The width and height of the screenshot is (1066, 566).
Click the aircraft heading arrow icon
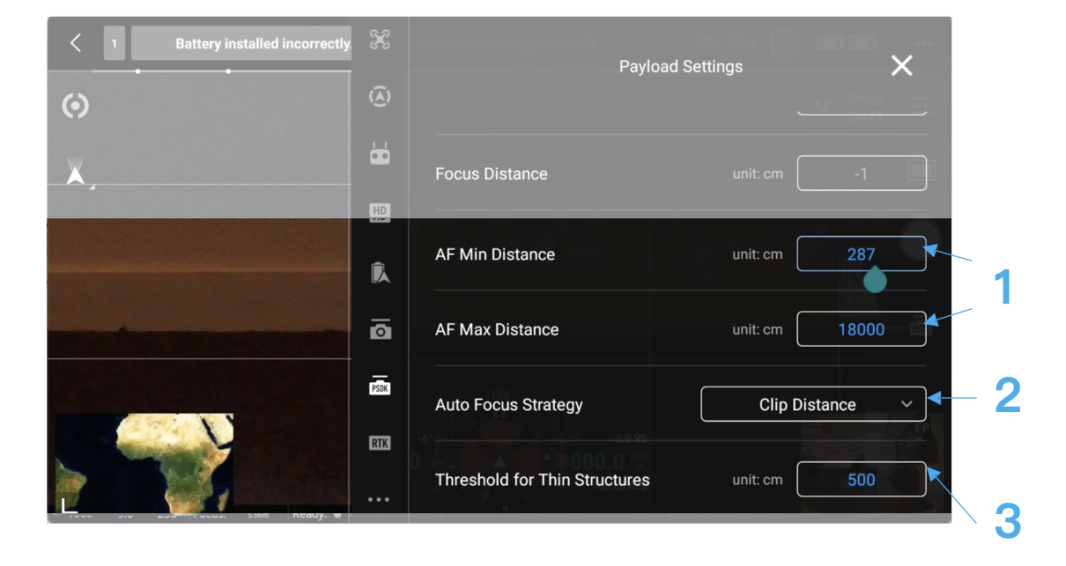coord(75,173)
